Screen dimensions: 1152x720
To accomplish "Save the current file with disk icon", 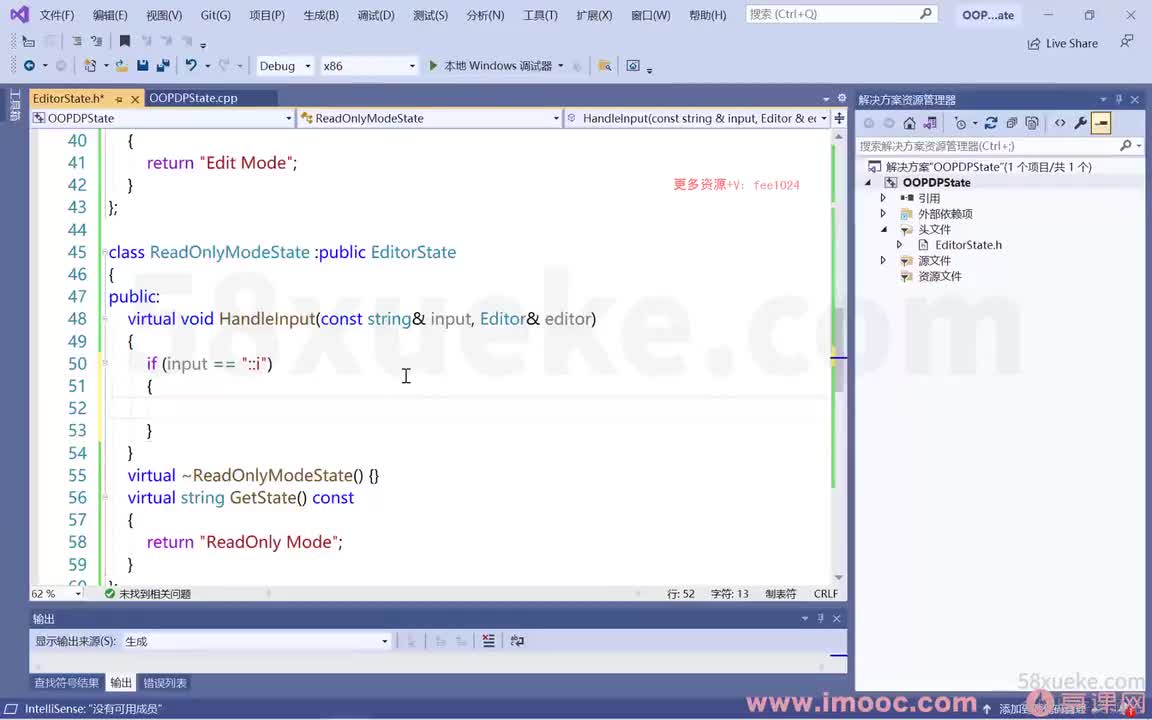I will click(143, 66).
